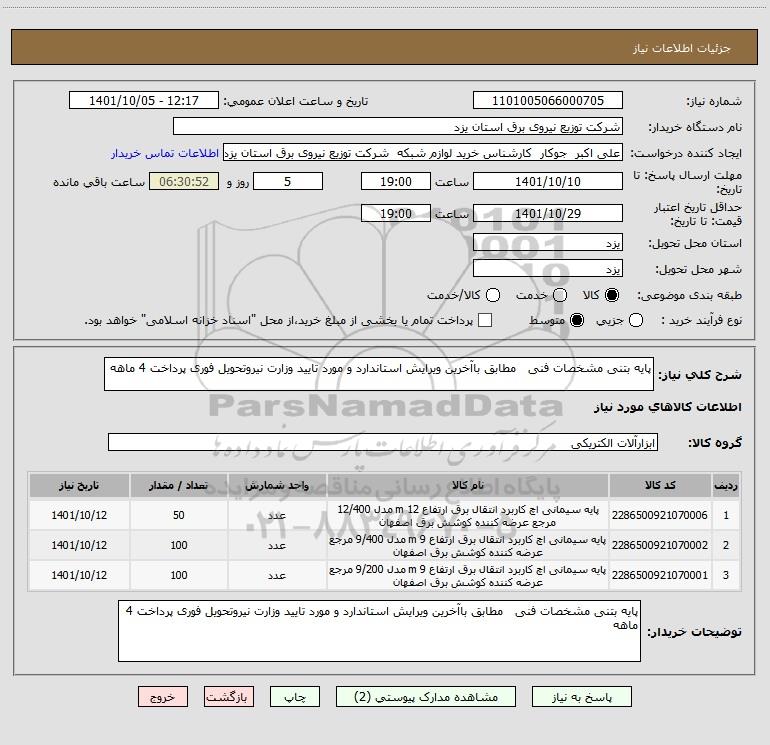Click the توضیحات خریدار text area
This screenshot has height=745, width=770.
coord(379,631)
